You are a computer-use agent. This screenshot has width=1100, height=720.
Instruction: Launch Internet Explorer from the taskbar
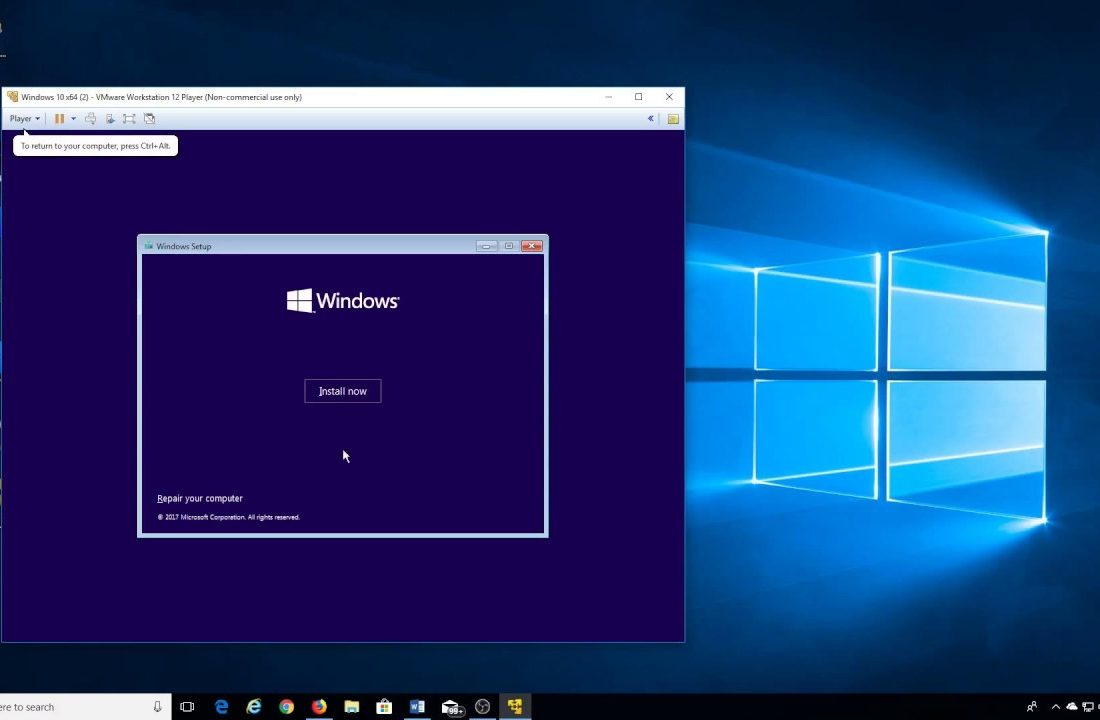[253, 707]
